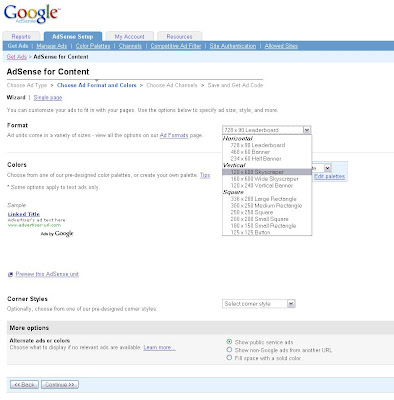Choose 336 x 280 Large Rectangle option

click(263, 199)
